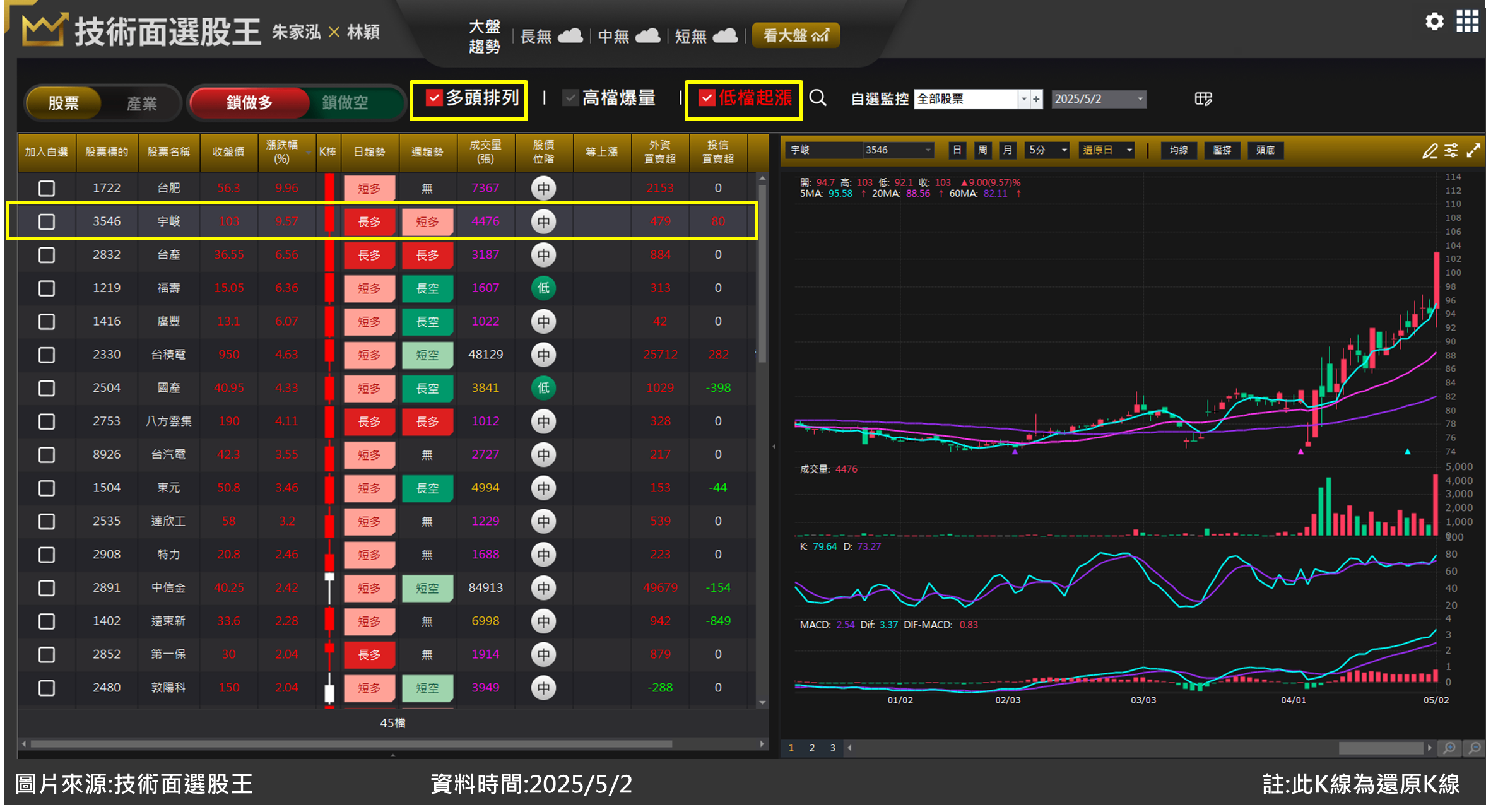Switch to the 股票 tab
Screen dimensions: 1486x812
(x=64, y=103)
